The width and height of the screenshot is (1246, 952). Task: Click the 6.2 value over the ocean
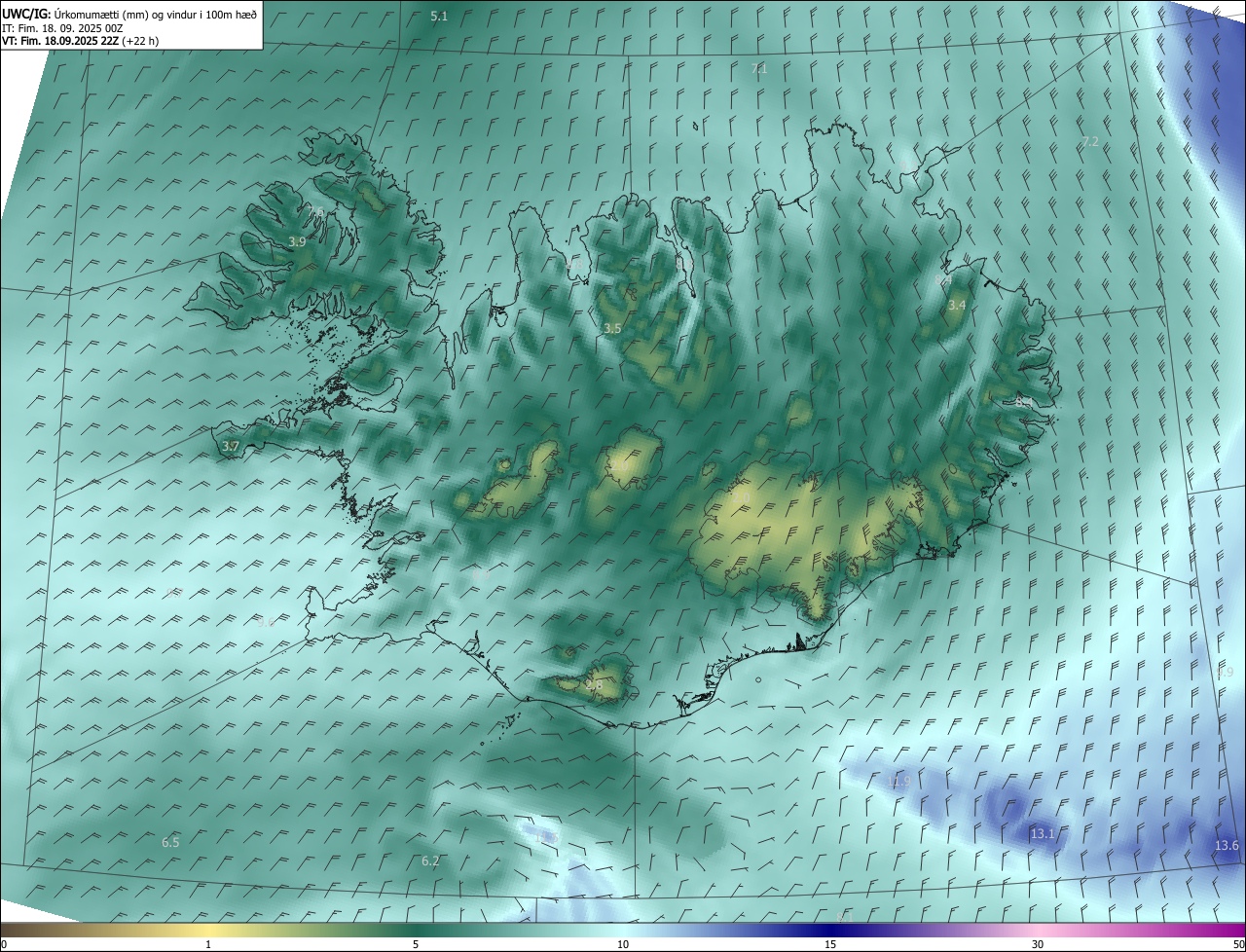click(430, 860)
